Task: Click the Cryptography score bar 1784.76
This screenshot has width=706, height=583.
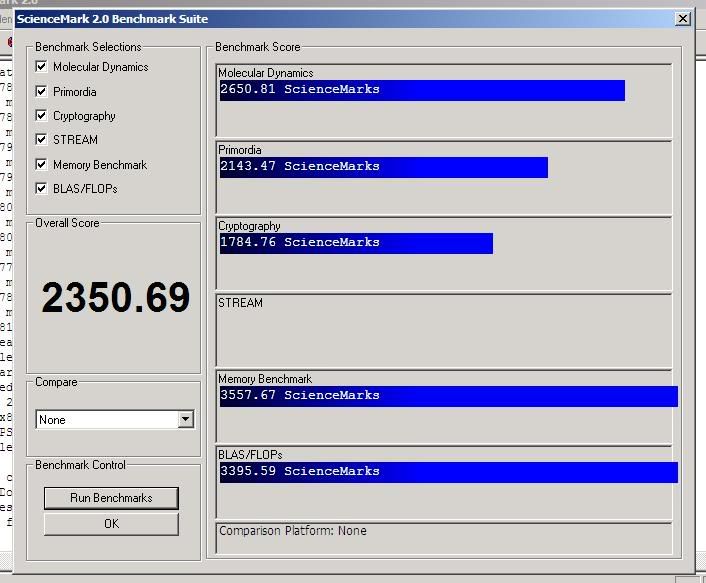Action: tap(356, 243)
